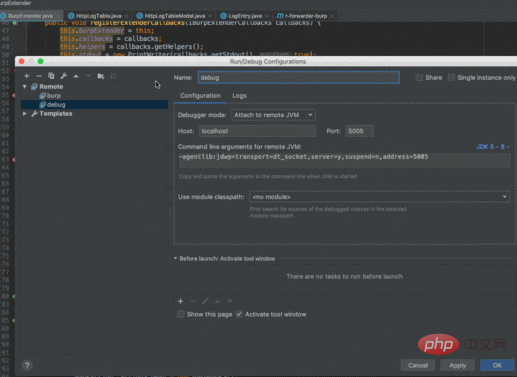Open Debugger mode dropdown
This screenshot has height=377, width=517.
point(273,115)
